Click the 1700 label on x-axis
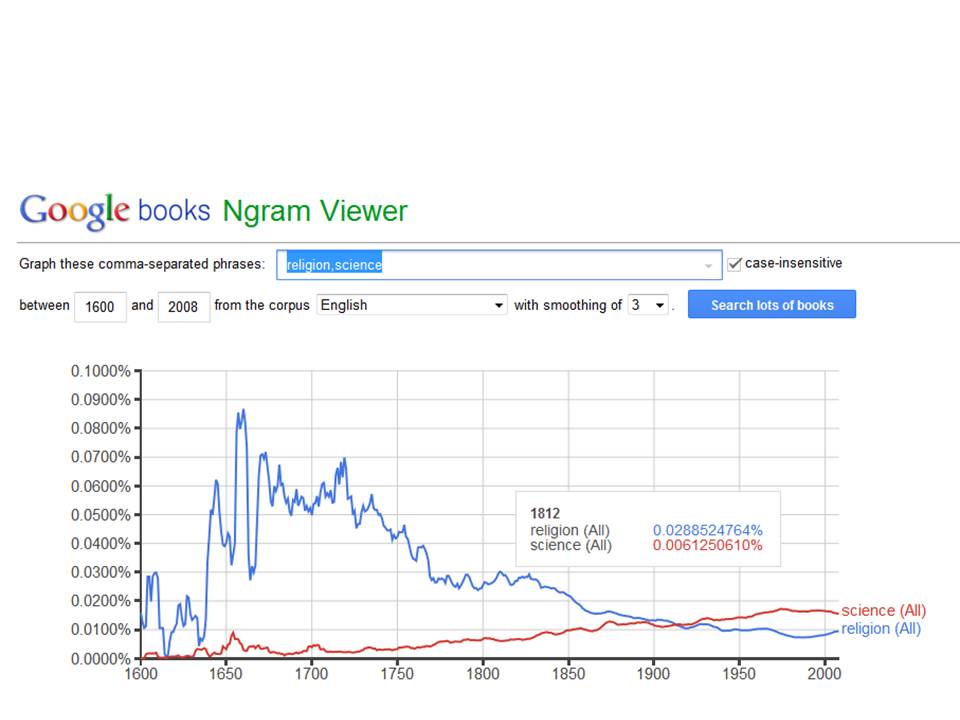Image resolution: width=960 pixels, height=720 pixels. tap(311, 673)
